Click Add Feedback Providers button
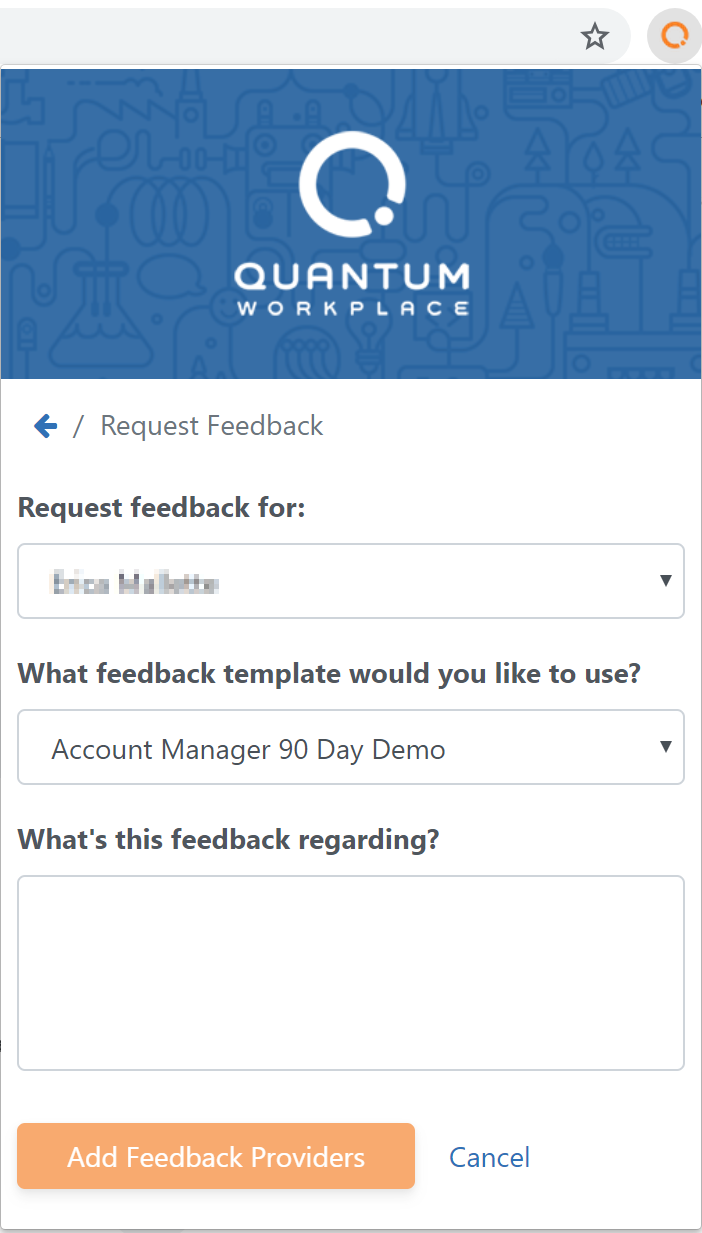This screenshot has width=702, height=1233. coord(216,1157)
